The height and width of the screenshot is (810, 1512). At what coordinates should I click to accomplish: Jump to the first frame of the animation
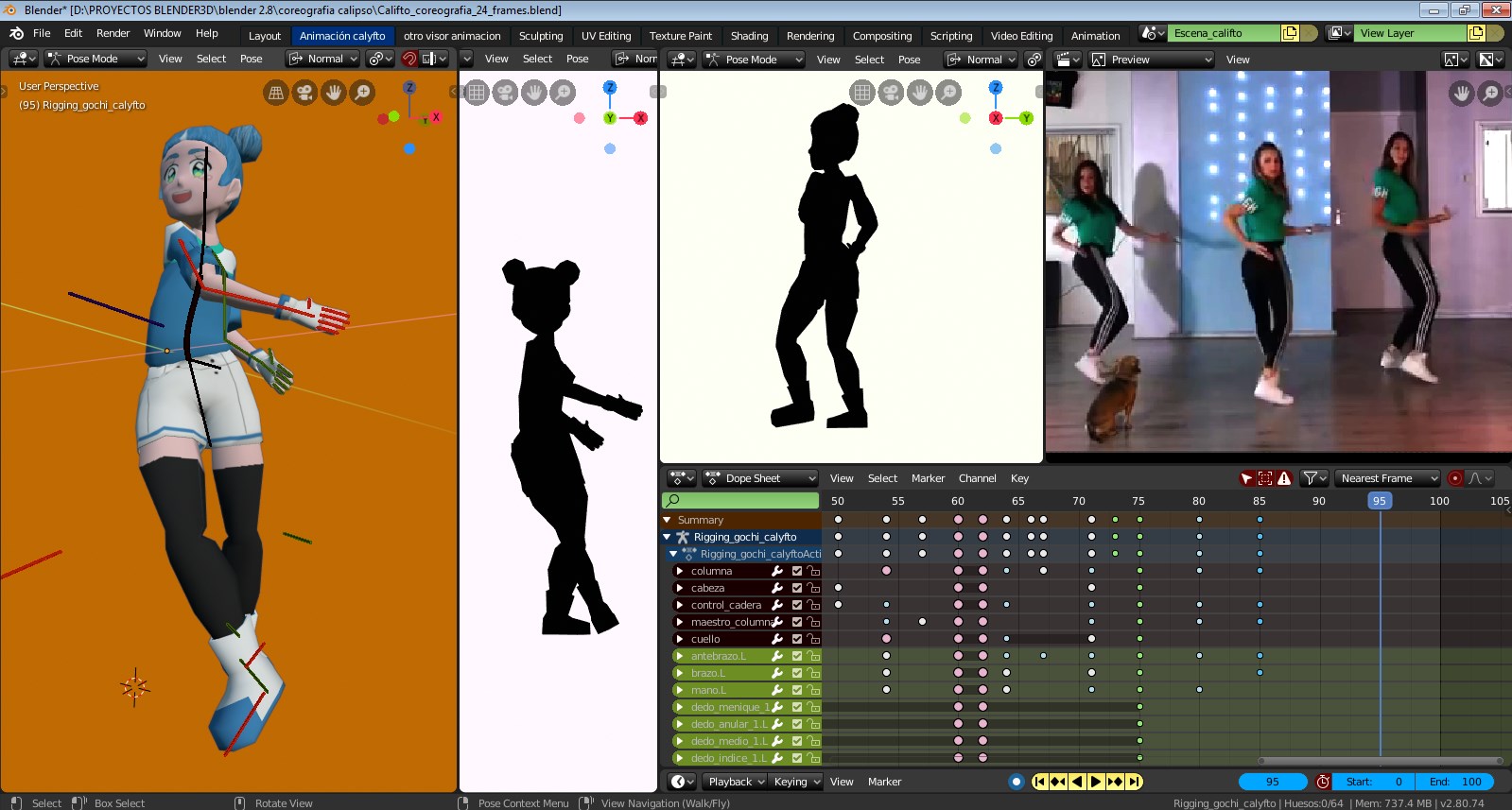tap(1040, 782)
